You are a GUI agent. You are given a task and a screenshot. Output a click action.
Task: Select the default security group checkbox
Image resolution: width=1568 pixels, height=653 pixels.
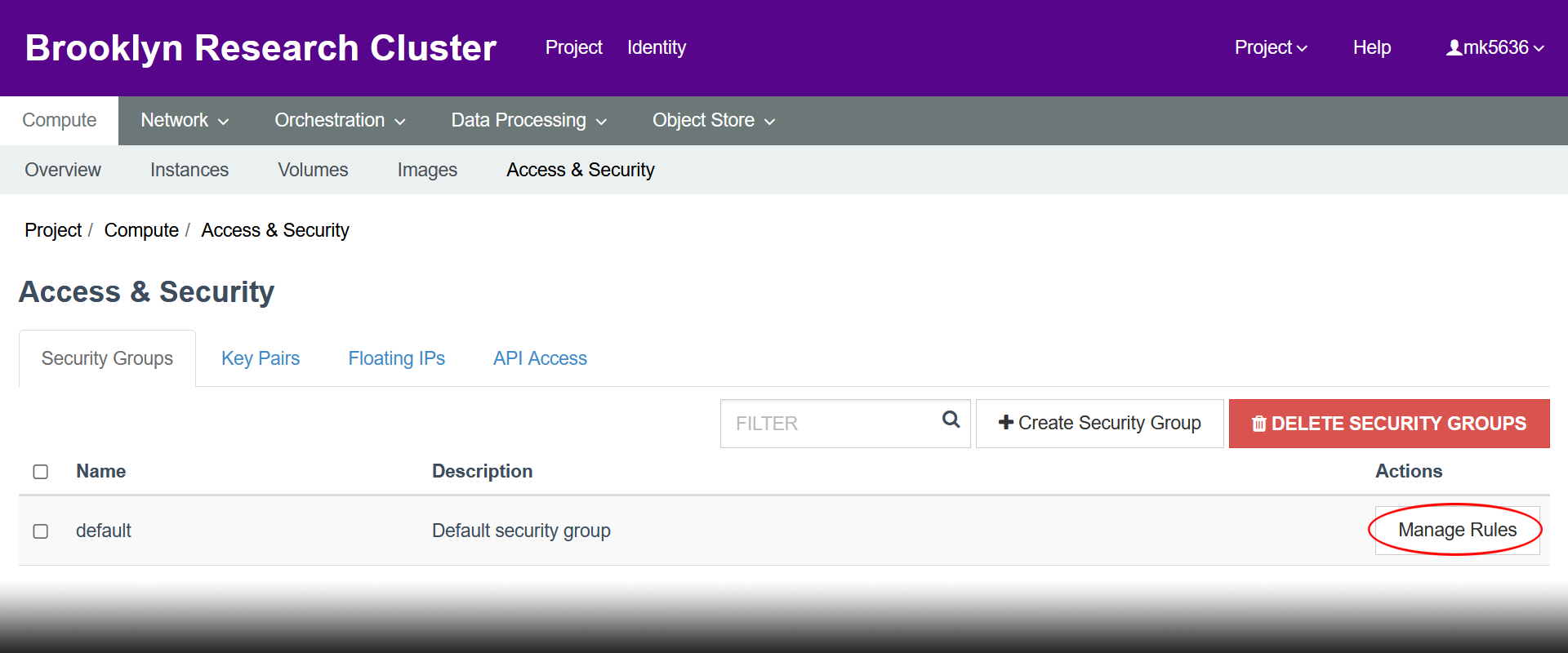pyautogui.click(x=41, y=531)
